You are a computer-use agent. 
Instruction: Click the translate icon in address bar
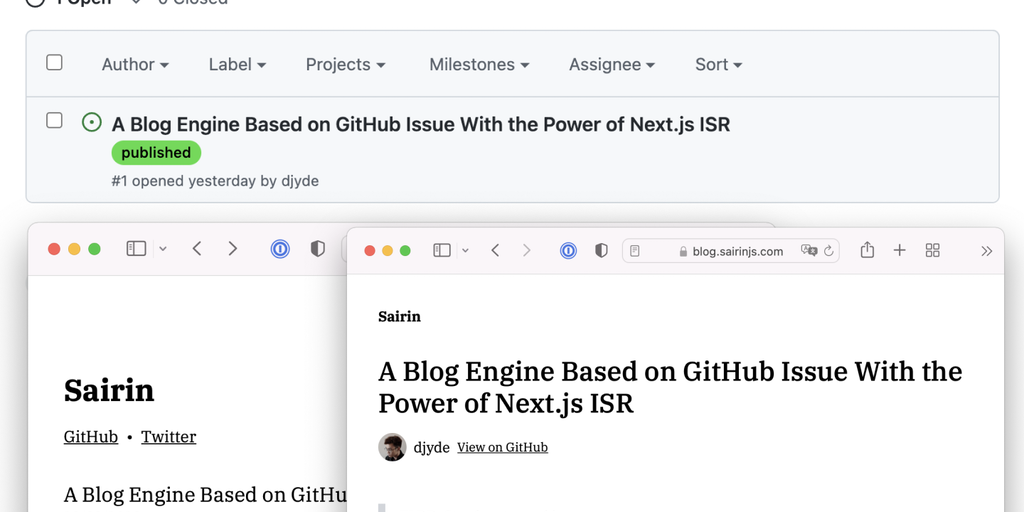(x=809, y=251)
